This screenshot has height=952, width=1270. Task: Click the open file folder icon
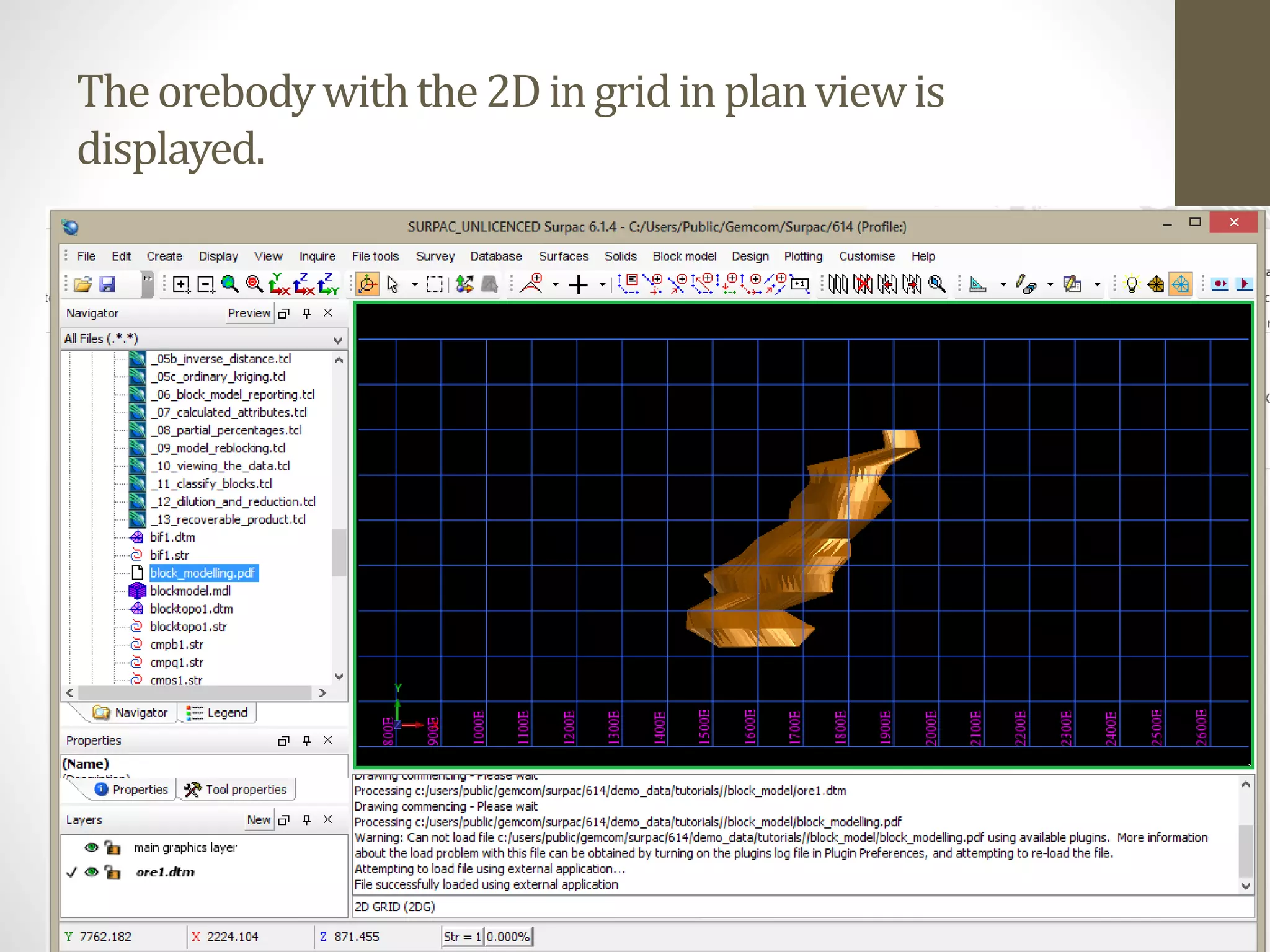[x=82, y=284]
